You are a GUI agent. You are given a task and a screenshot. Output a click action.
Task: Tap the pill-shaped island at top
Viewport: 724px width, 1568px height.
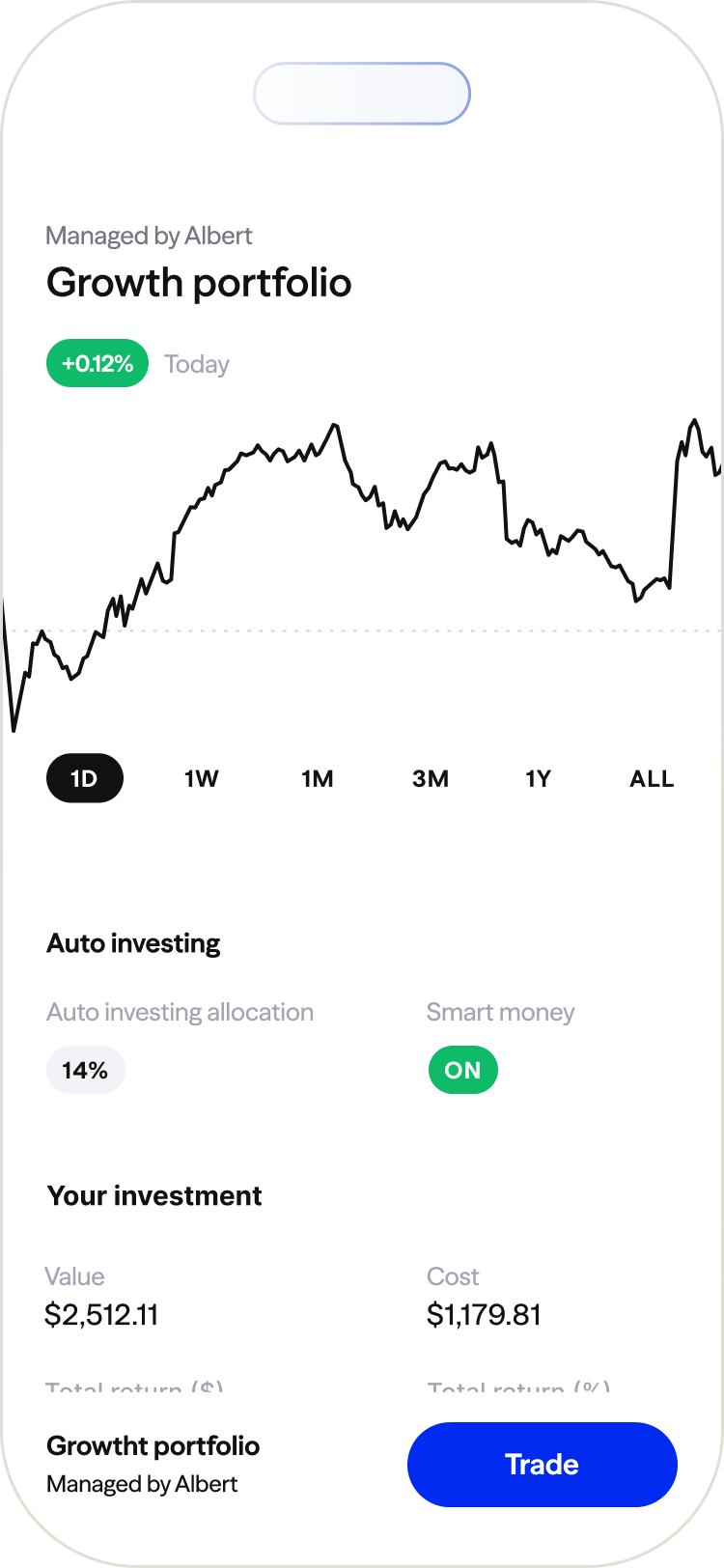(362, 94)
